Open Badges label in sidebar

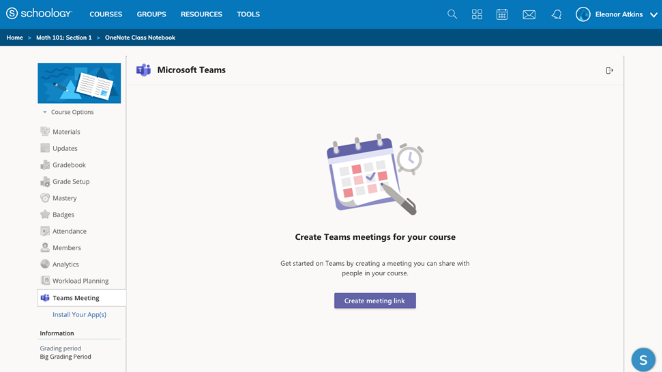(63, 215)
